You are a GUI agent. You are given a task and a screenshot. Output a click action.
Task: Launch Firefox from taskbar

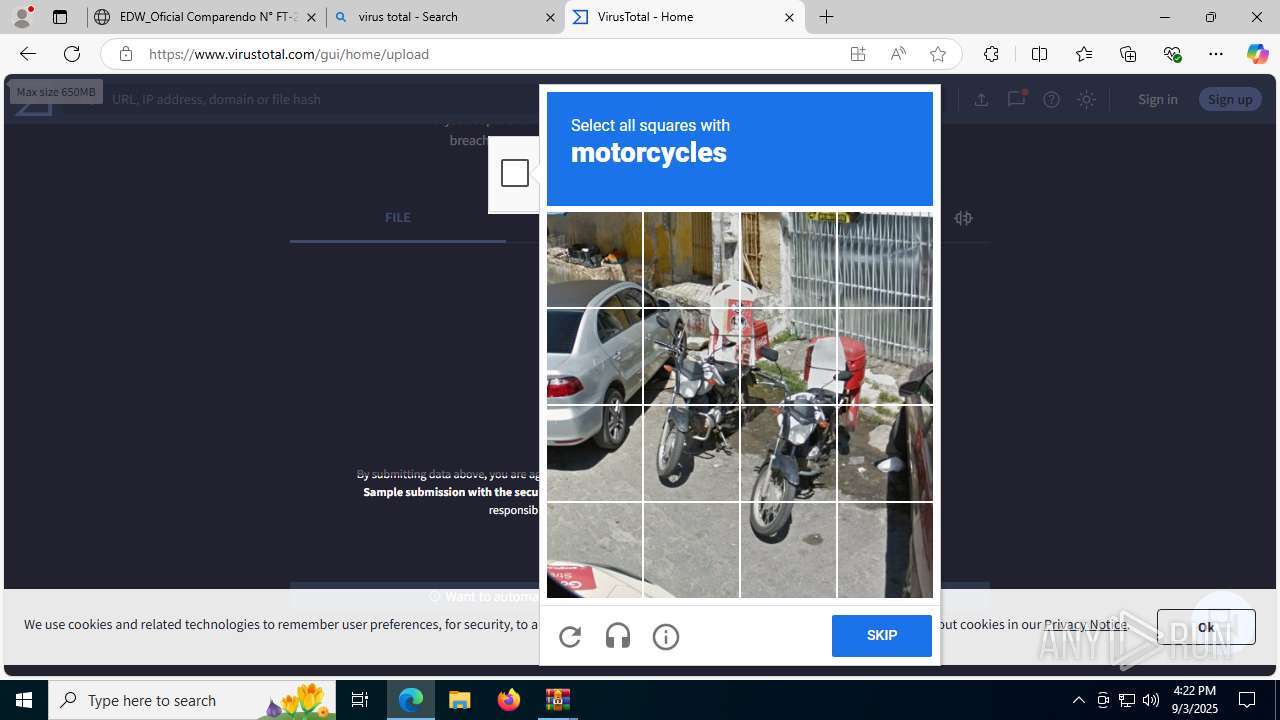pyautogui.click(x=509, y=700)
